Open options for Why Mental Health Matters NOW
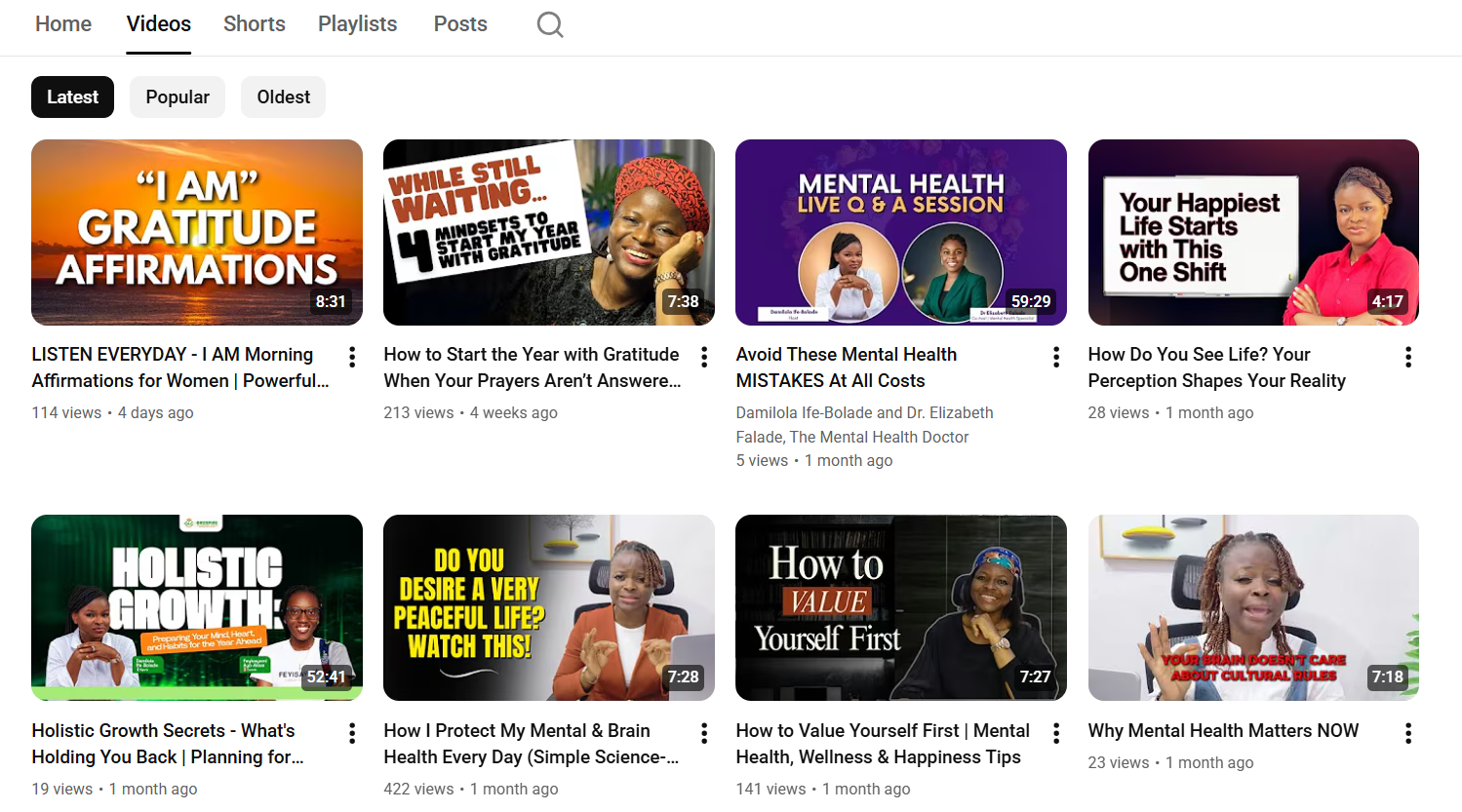 tap(1408, 733)
